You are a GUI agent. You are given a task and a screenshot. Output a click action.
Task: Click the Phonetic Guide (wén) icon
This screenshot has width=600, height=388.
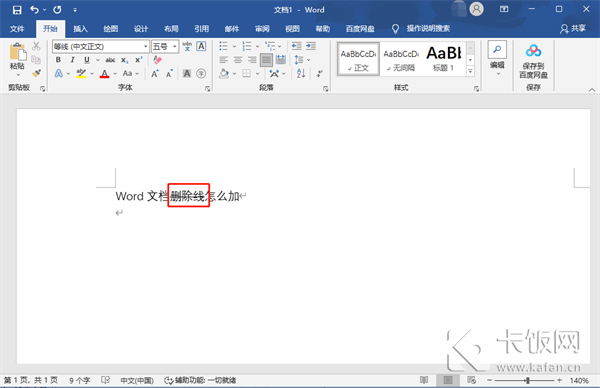pyautogui.click(x=187, y=46)
